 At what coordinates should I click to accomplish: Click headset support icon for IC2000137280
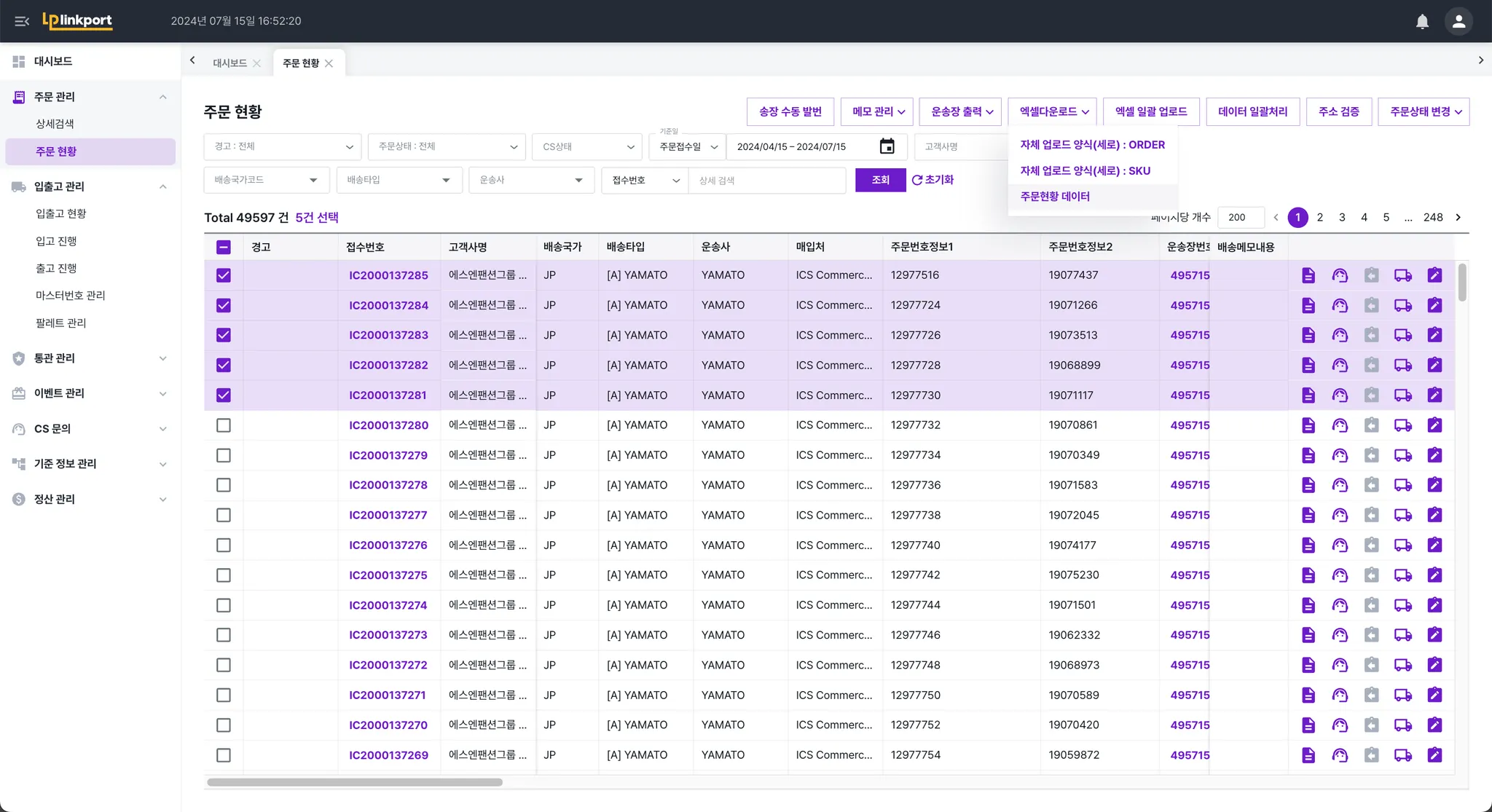(x=1340, y=425)
